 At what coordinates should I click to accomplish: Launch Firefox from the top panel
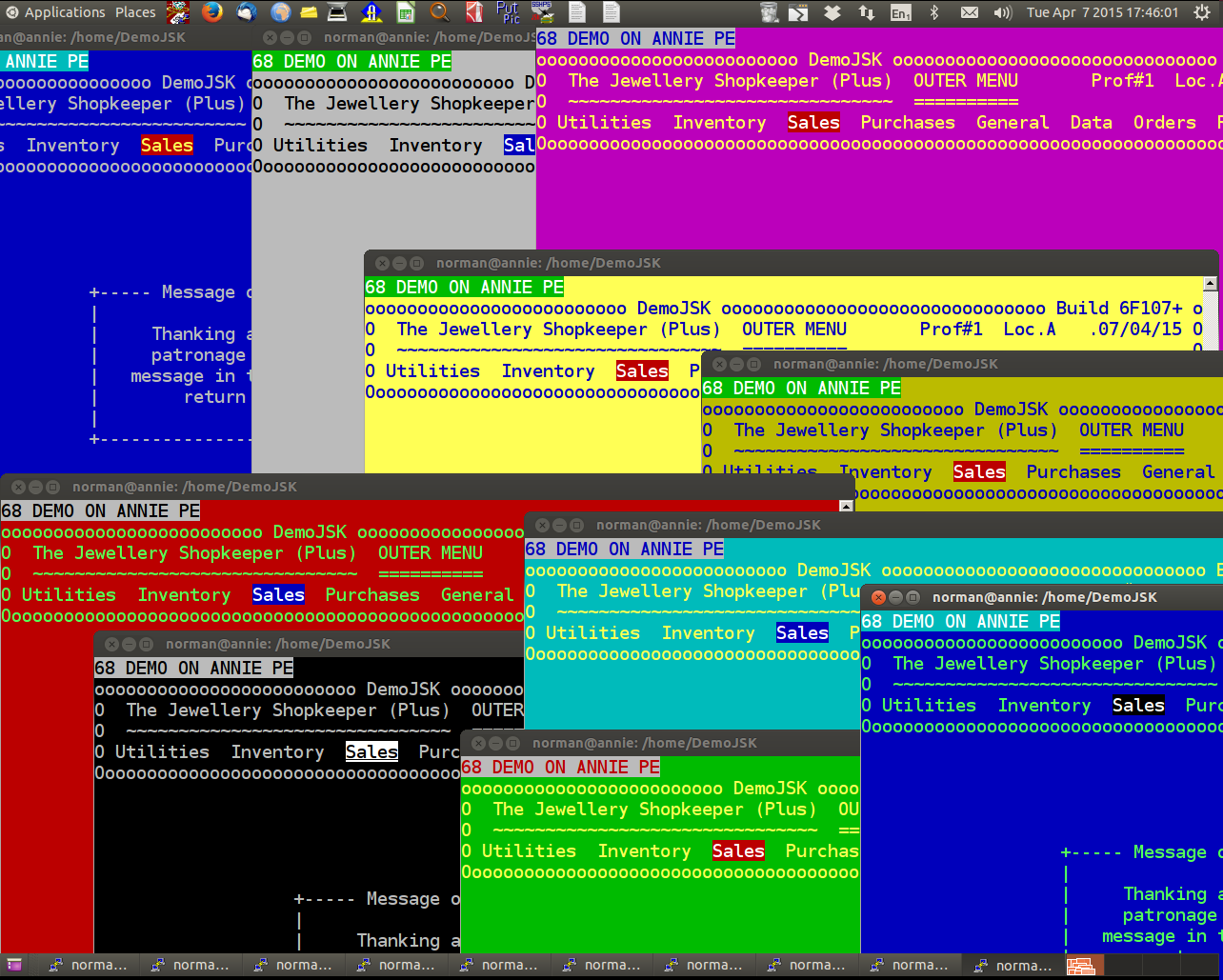(211, 12)
